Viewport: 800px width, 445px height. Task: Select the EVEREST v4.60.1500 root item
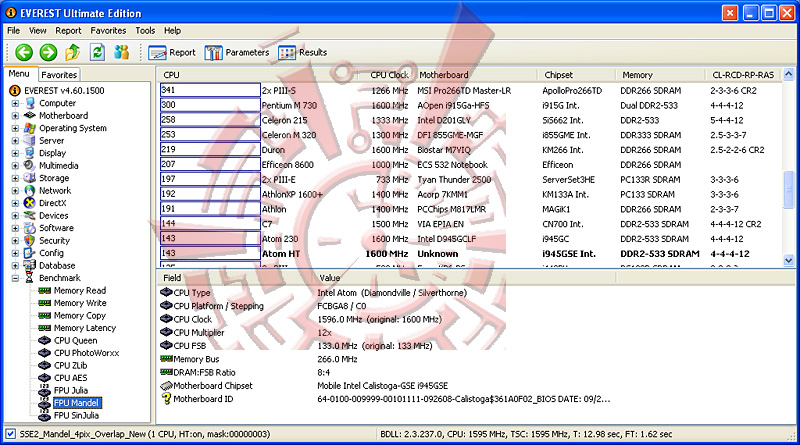pyautogui.click(x=63, y=91)
